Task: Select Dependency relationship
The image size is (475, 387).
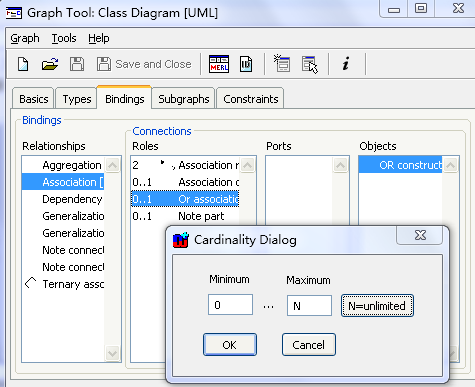Action: tap(63, 199)
